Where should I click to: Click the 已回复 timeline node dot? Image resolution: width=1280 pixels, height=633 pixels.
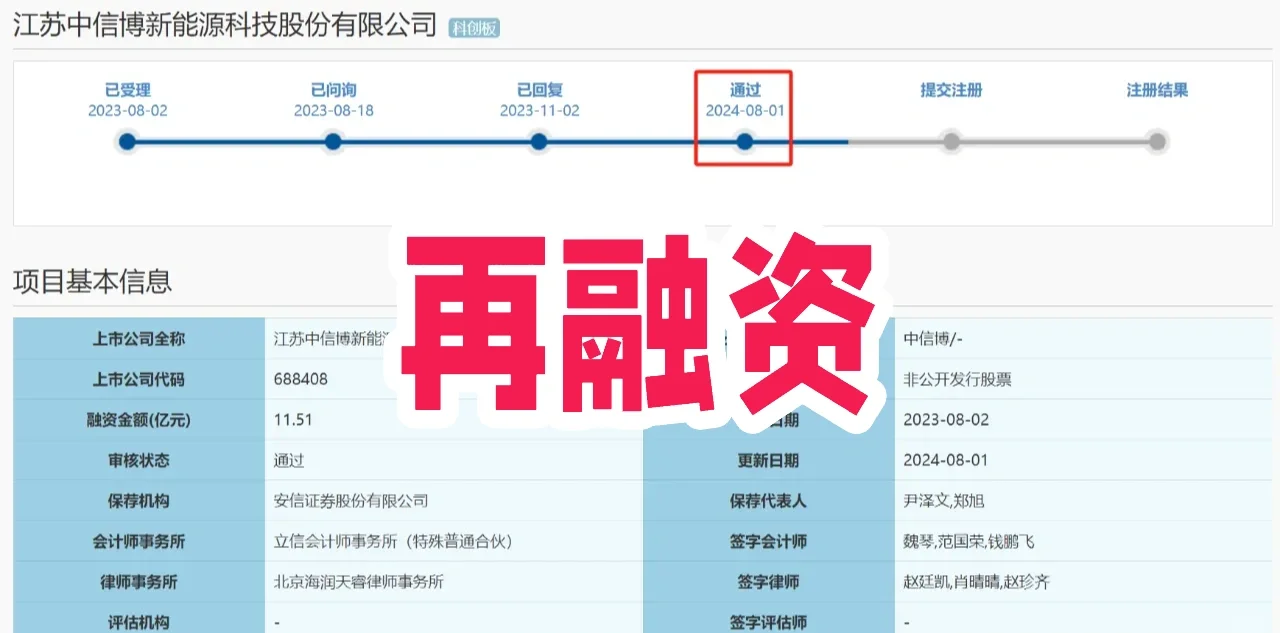pos(538,142)
